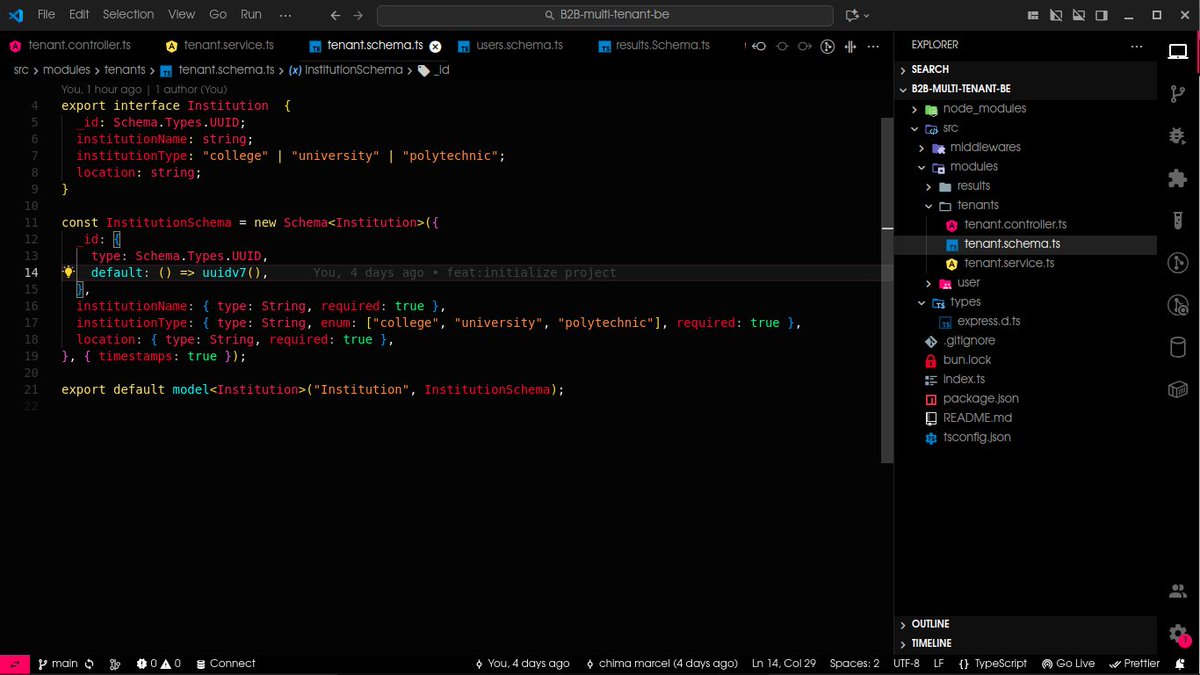The width and height of the screenshot is (1200, 675).
Task: Go back with the left arrow
Action: (x=335, y=16)
